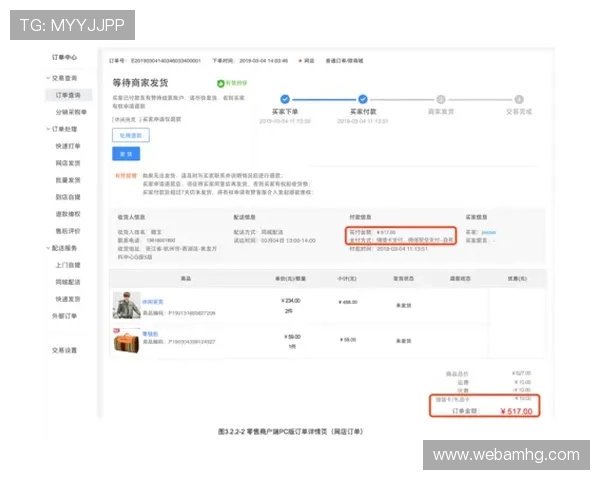Click the 优惠(元) column header
600x480 pixels.
coord(517,278)
